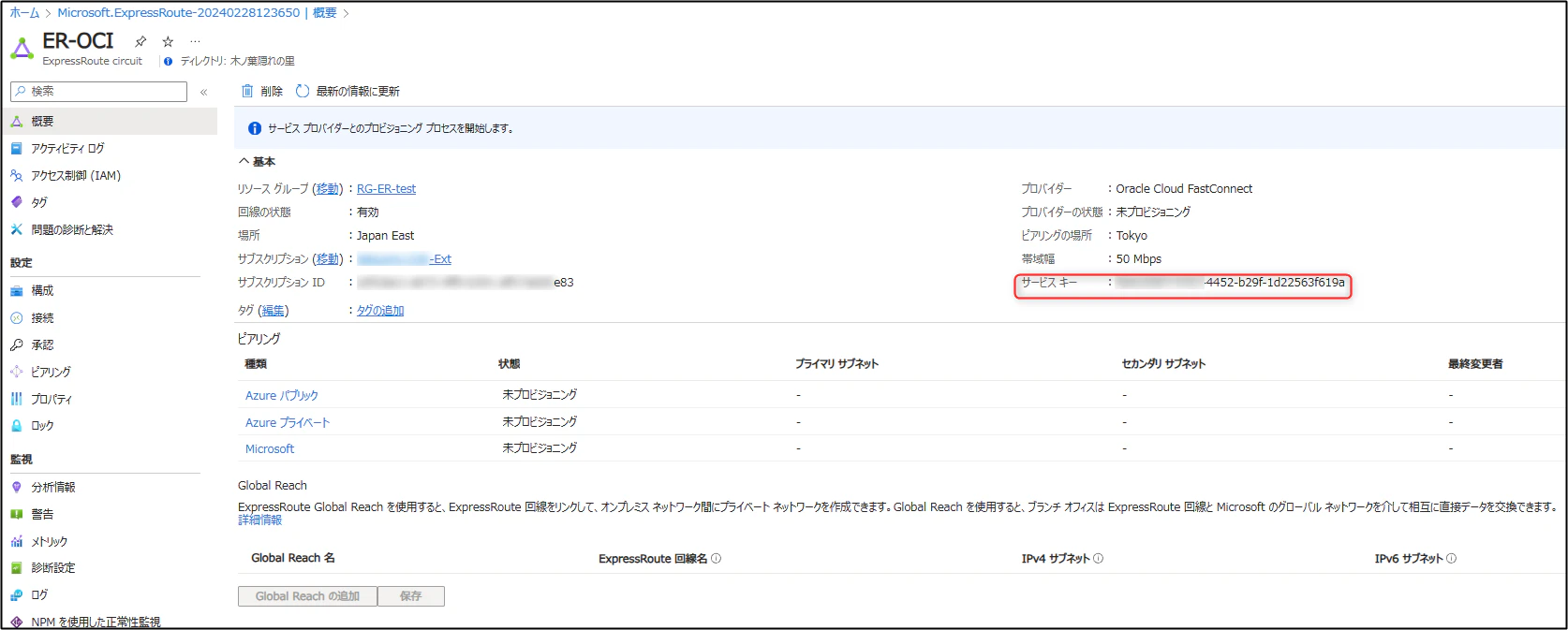Click the directory info icon

tap(168, 61)
